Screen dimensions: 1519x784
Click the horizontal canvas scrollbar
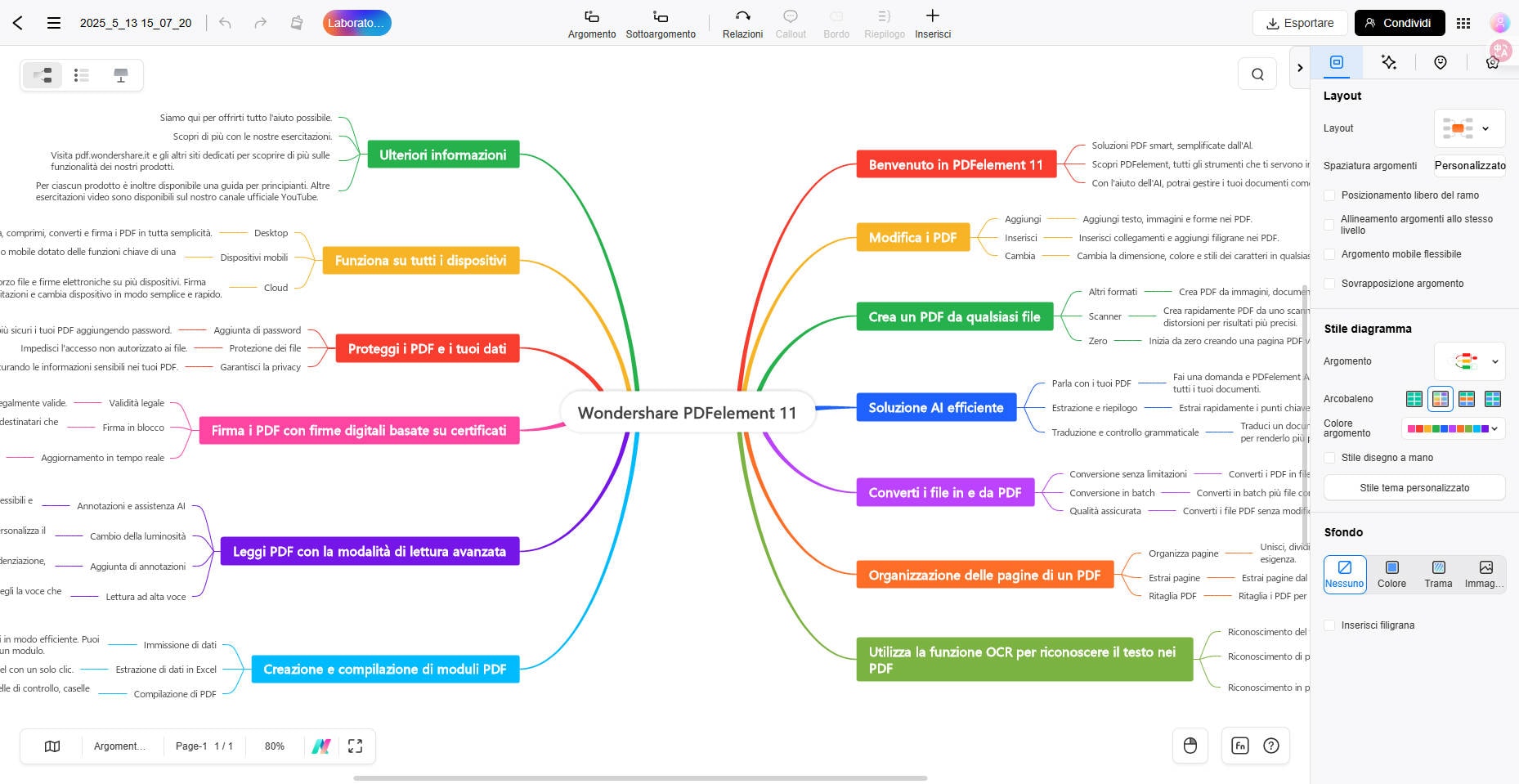pyautogui.click(x=640, y=778)
